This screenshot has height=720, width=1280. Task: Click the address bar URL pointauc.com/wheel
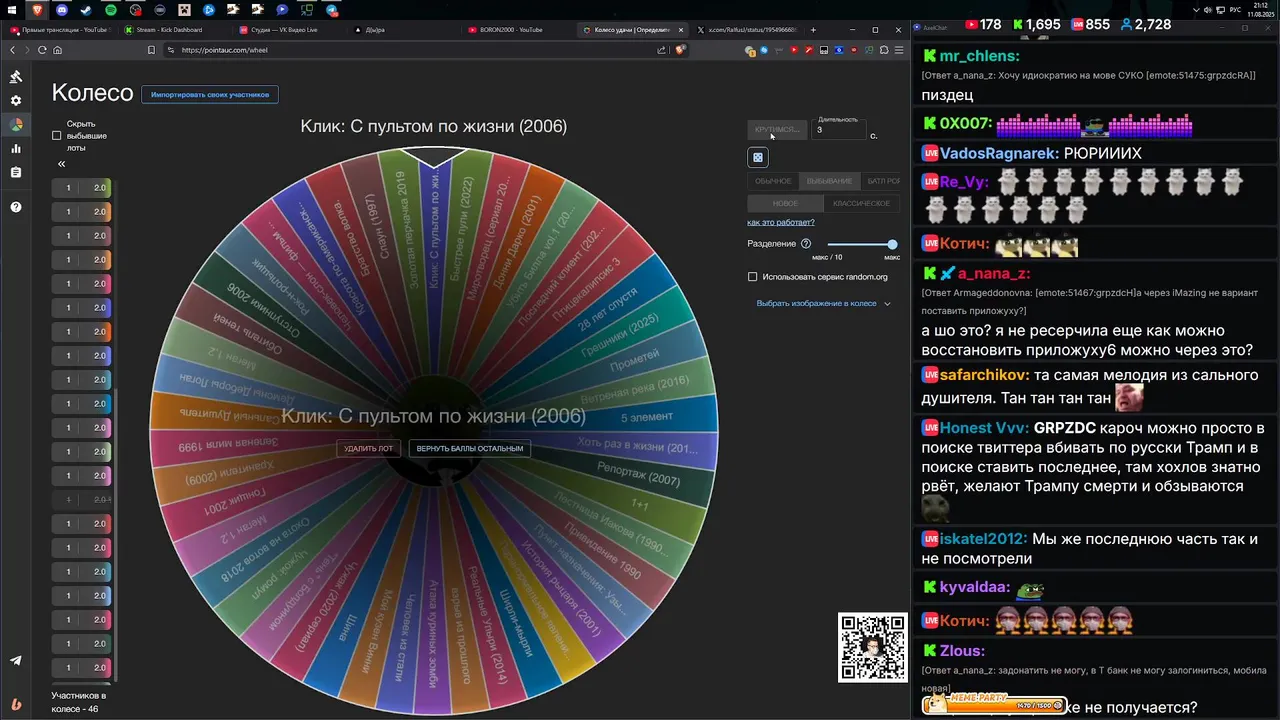click(224, 50)
